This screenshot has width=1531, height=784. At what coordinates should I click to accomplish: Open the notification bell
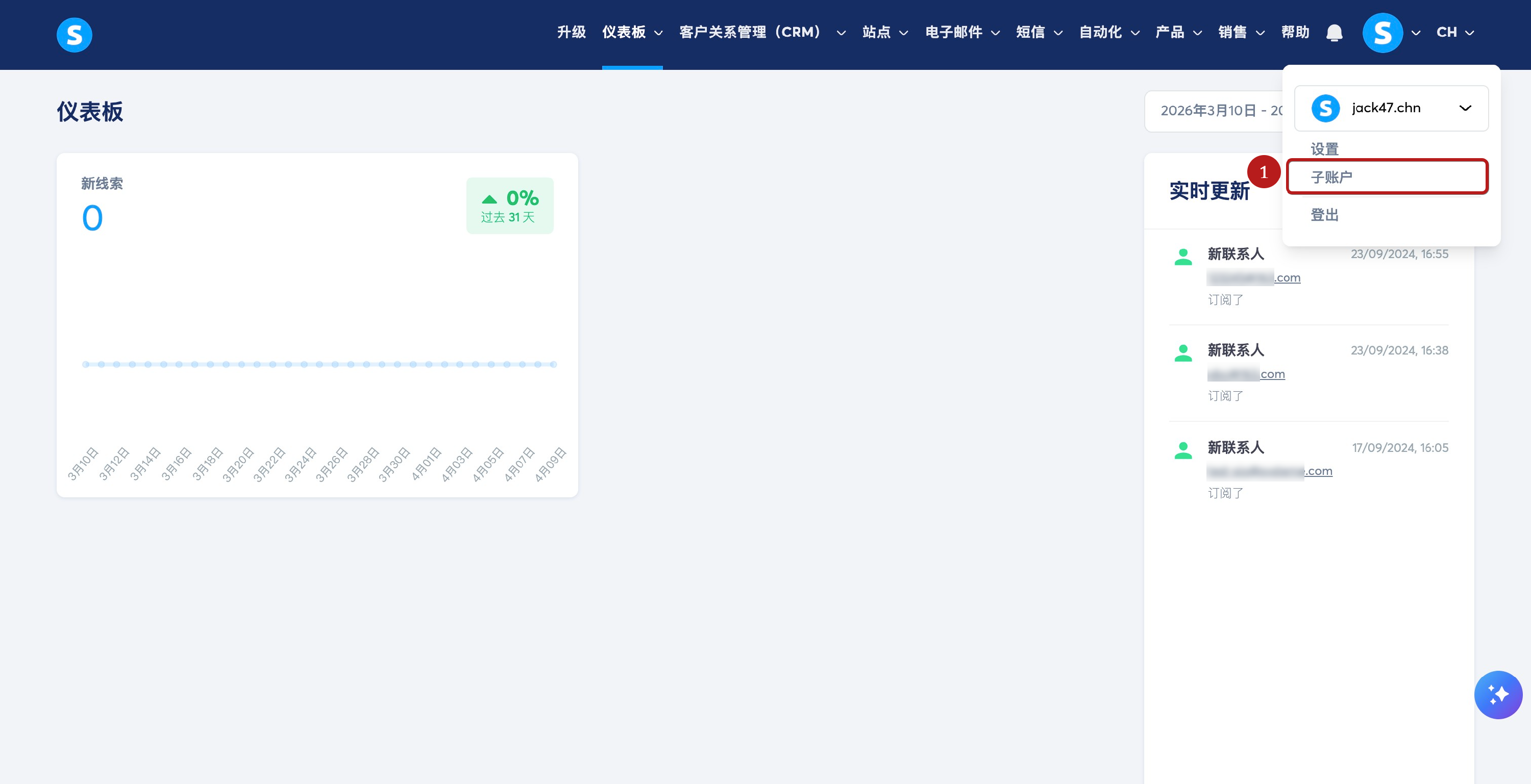coord(1335,33)
